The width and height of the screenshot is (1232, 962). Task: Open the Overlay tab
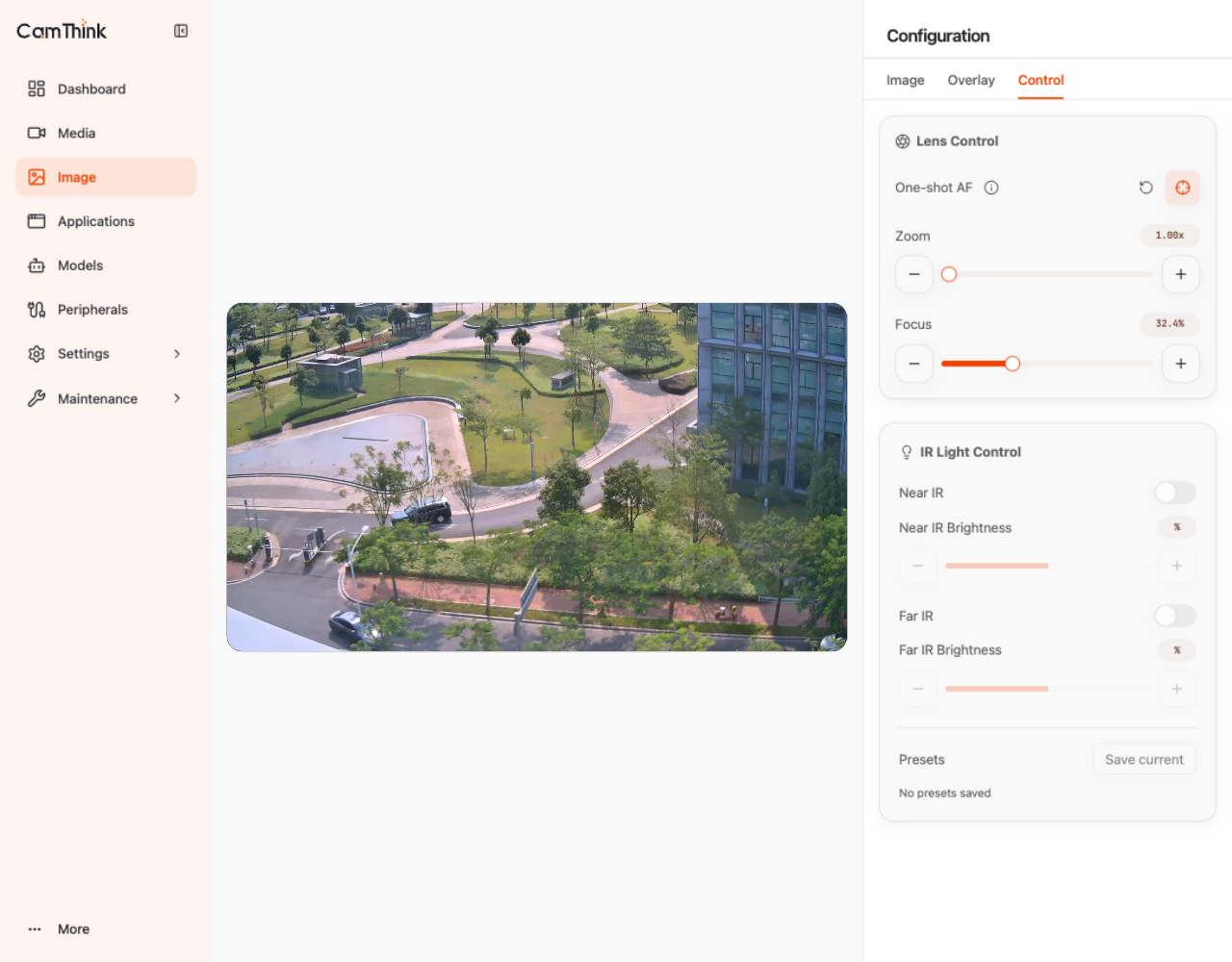point(971,80)
